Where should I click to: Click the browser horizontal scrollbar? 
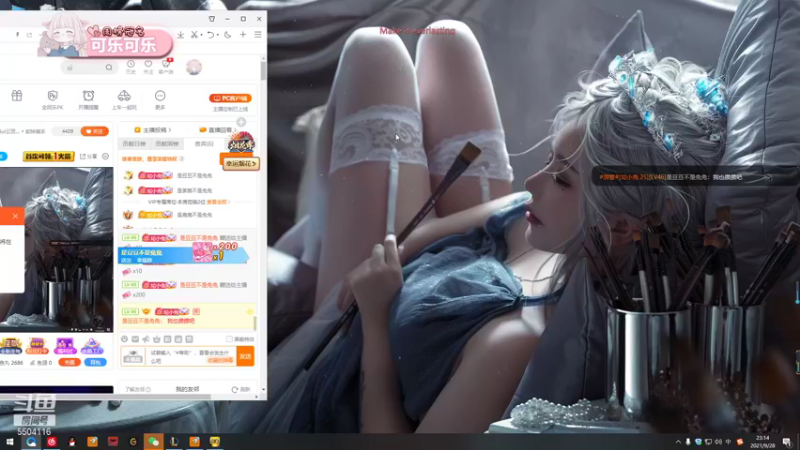[x=105, y=396]
